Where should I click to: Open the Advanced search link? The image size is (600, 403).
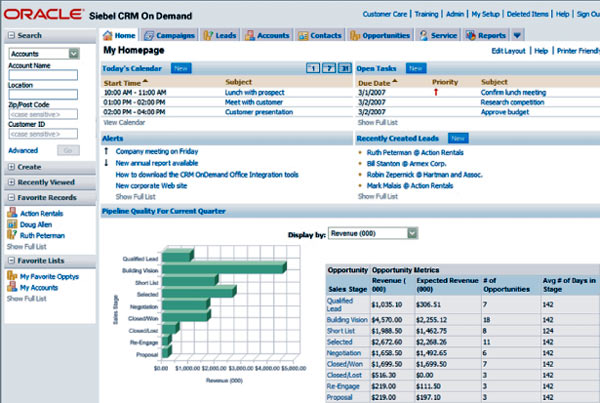pos(23,150)
